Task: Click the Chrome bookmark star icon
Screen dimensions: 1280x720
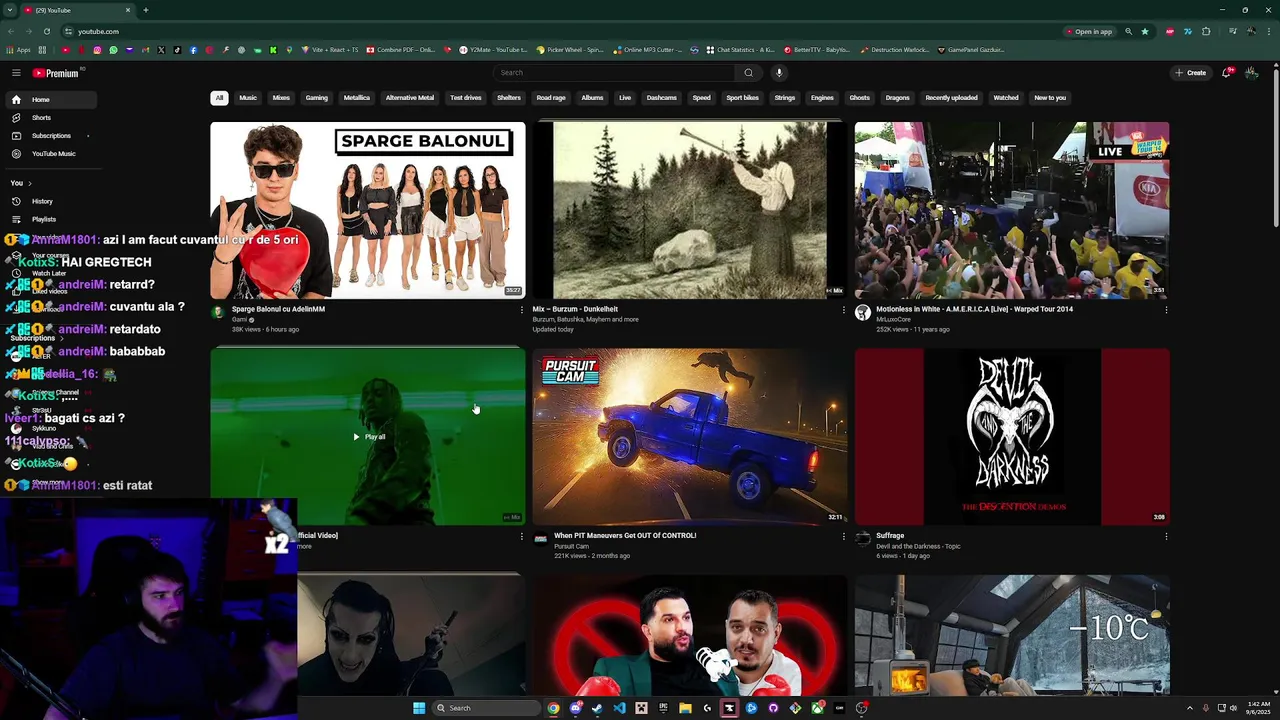Action: click(x=1145, y=31)
